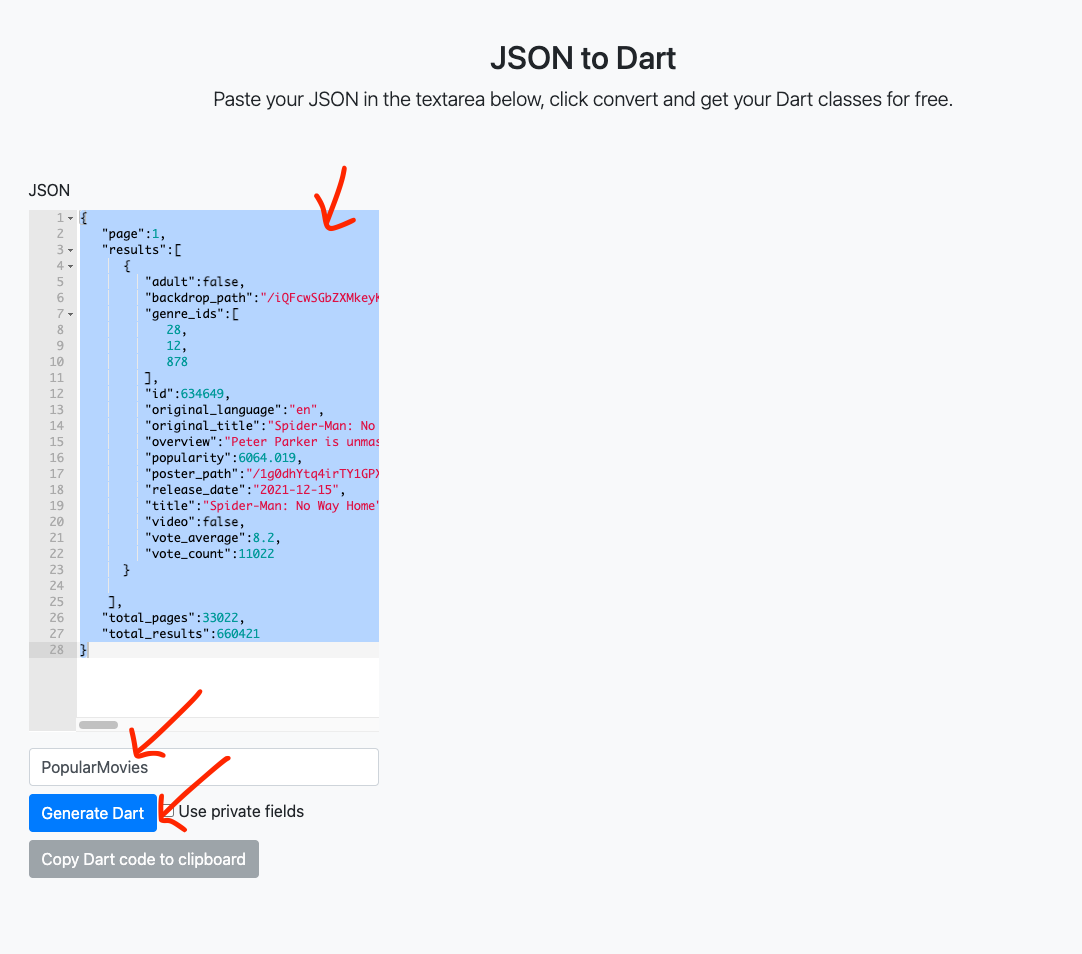
Task: Click the "id":634649 line
Action: [x=187, y=393]
